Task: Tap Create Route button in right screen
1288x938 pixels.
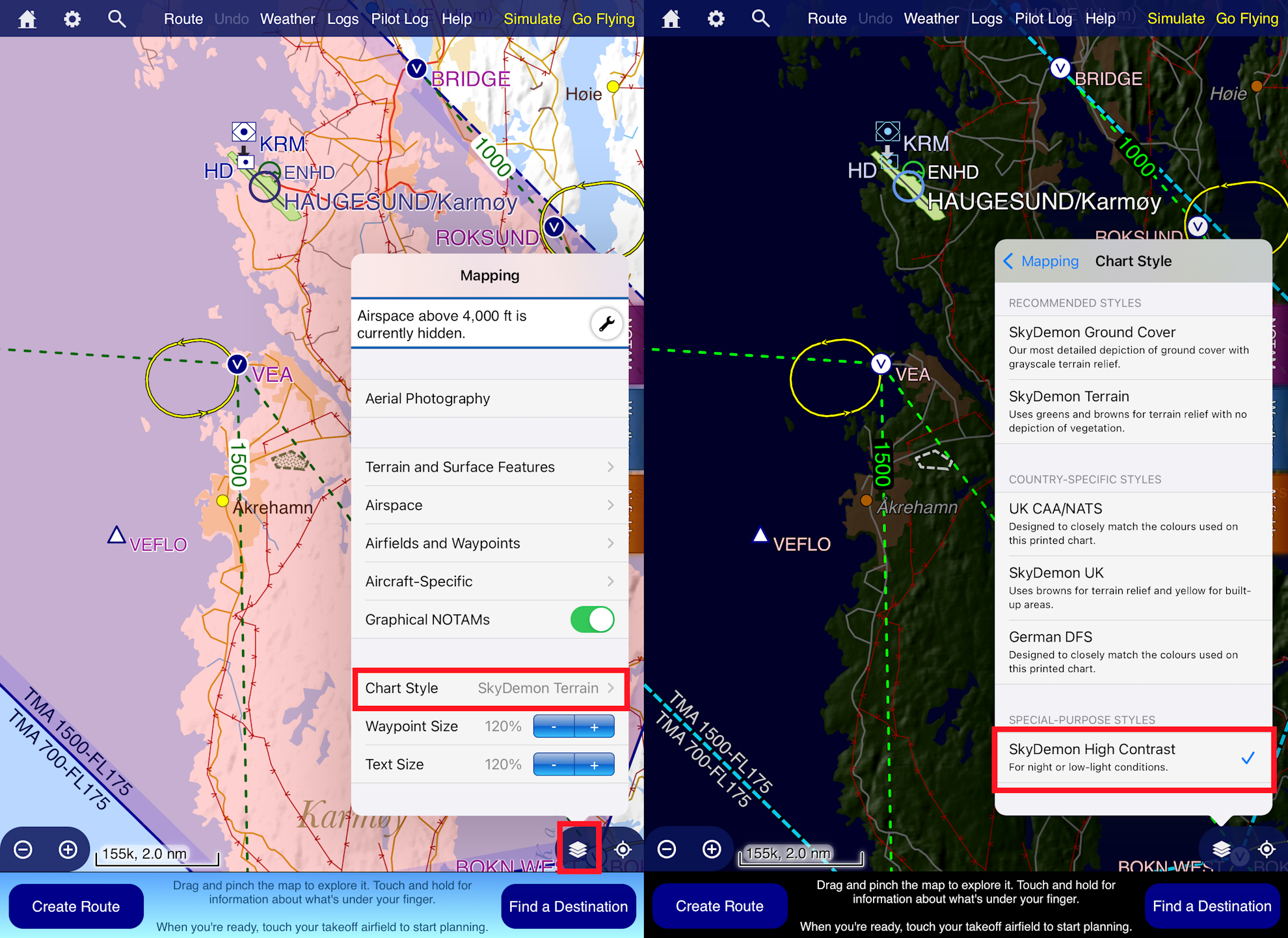Action: point(719,906)
